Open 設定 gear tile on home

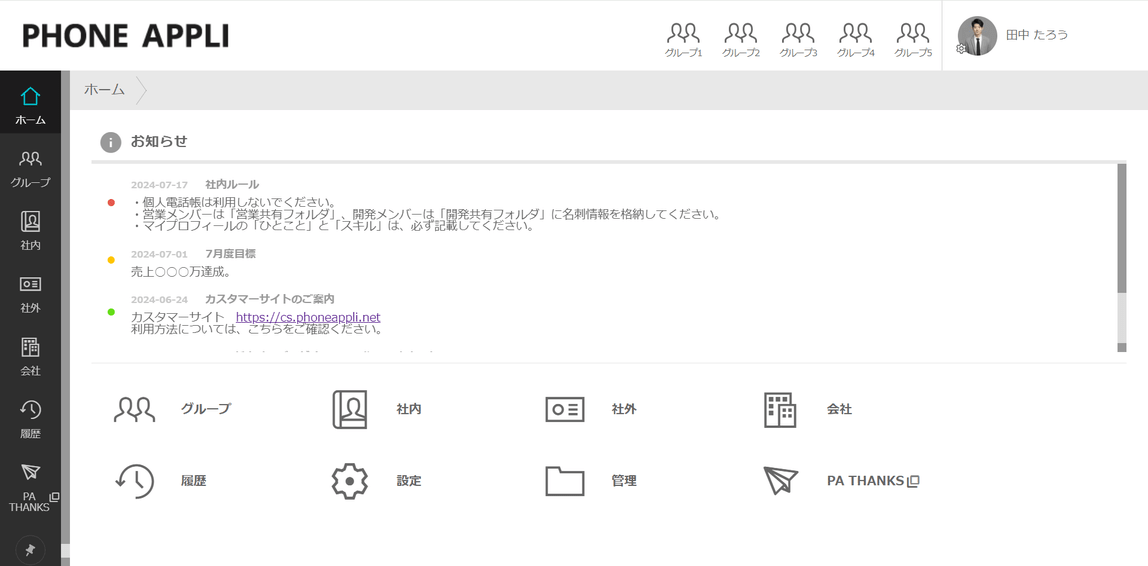point(377,481)
